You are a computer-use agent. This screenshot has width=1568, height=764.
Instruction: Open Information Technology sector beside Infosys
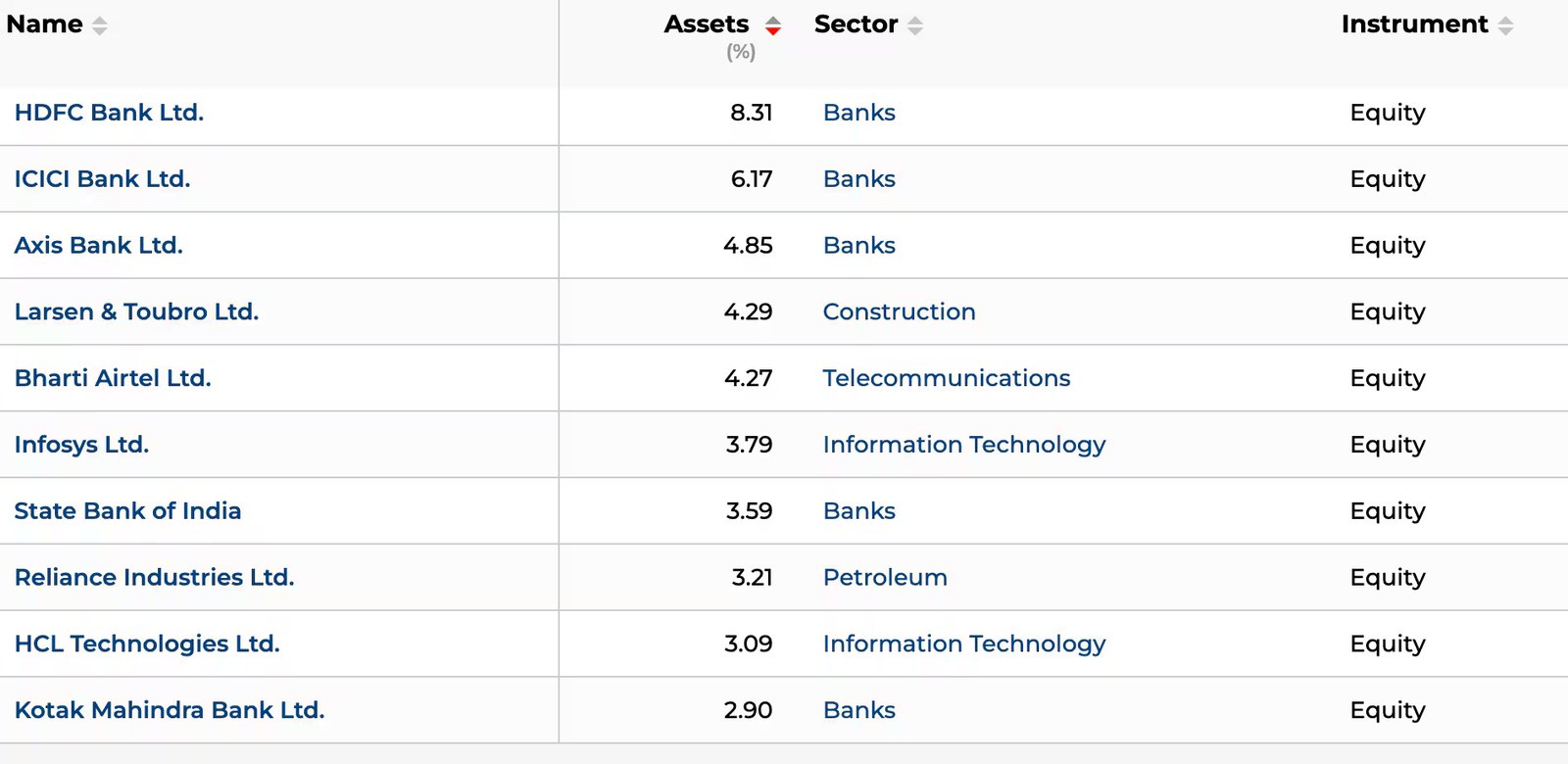tap(963, 445)
